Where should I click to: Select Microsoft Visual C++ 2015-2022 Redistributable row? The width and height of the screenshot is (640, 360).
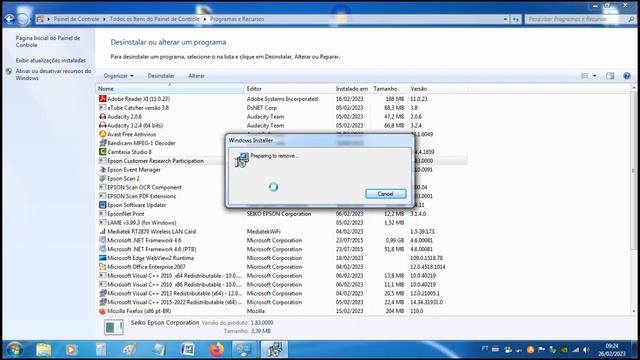pos(282,302)
